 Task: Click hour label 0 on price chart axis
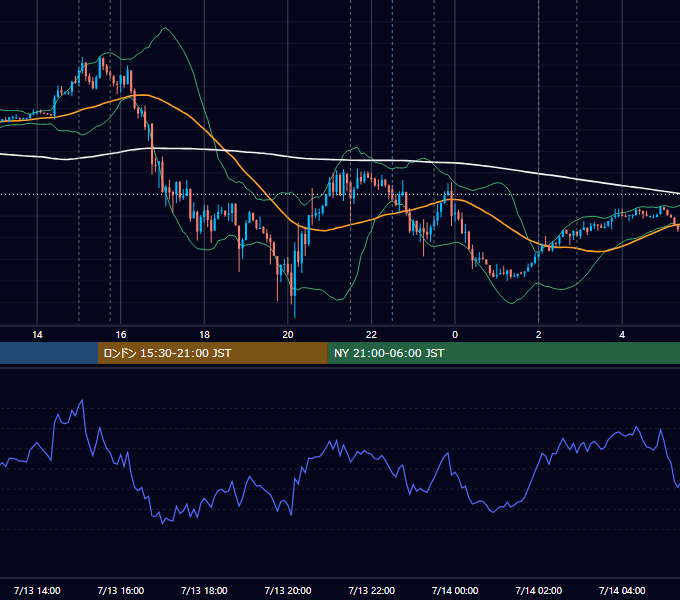455,335
